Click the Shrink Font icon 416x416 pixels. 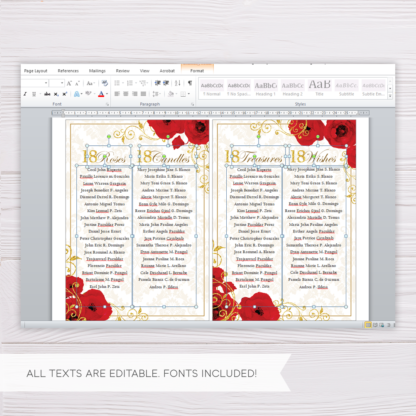[x=77, y=83]
